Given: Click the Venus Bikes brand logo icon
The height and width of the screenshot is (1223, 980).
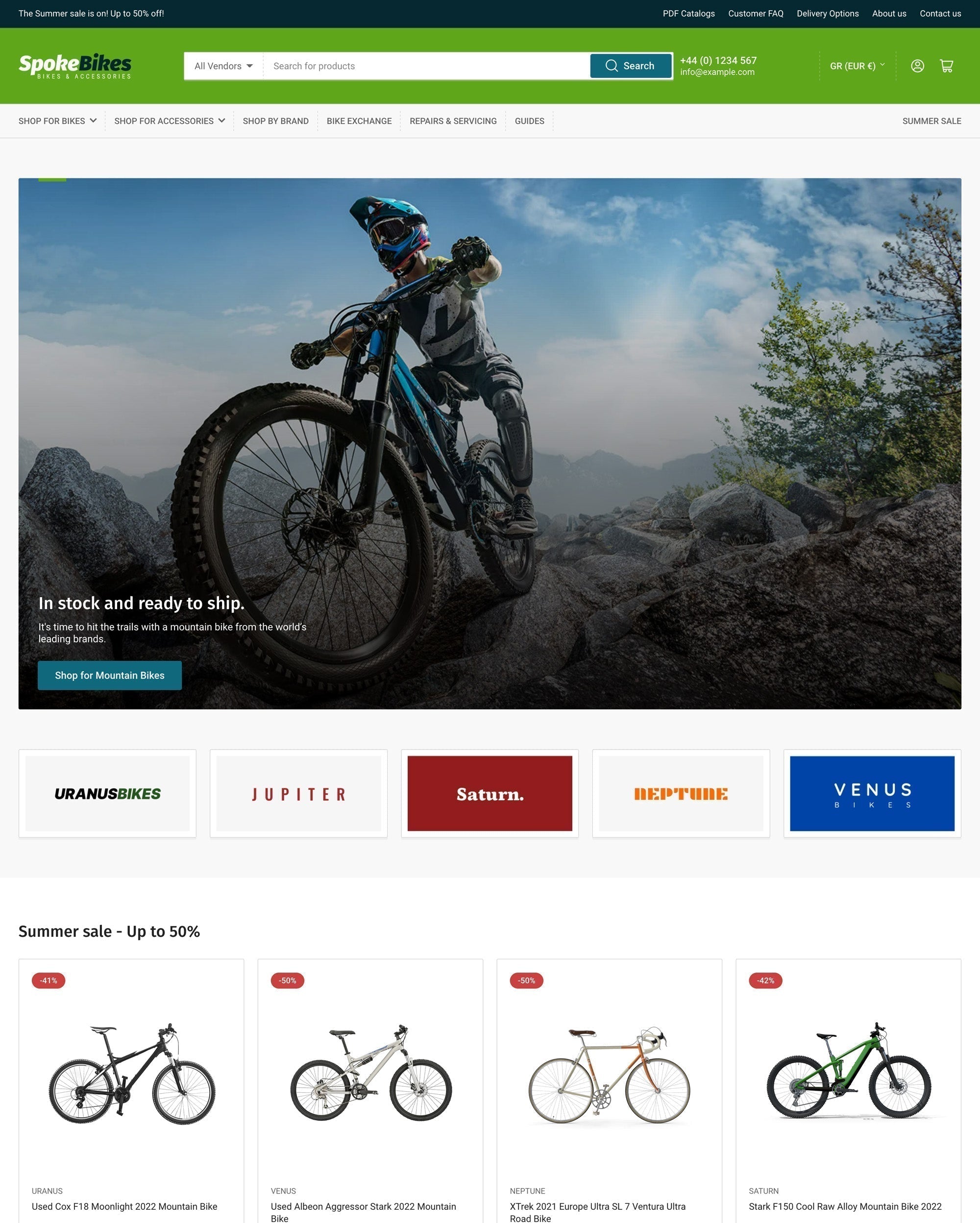Looking at the screenshot, I should (871, 792).
